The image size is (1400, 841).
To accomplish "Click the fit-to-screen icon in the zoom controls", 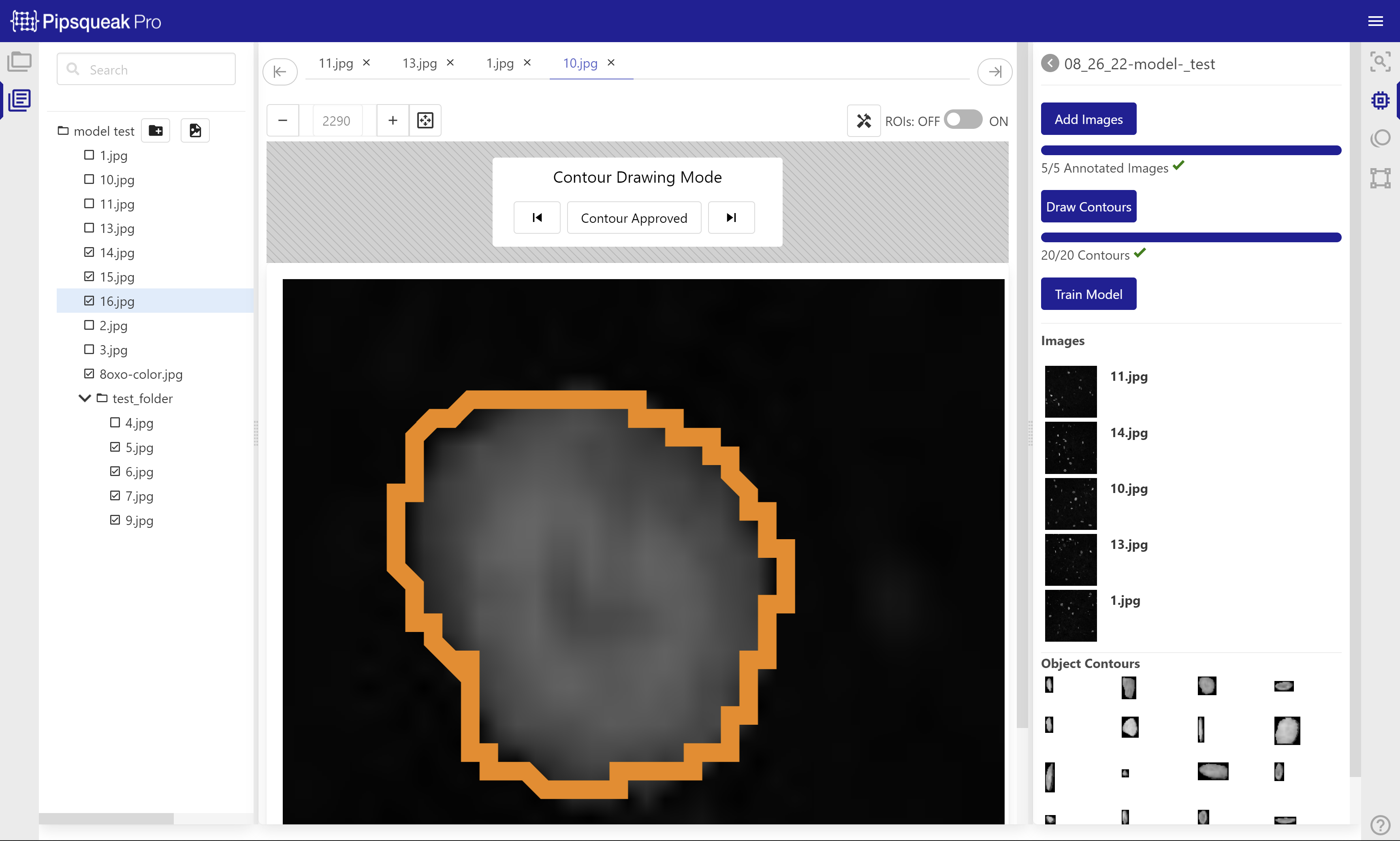I will (x=425, y=120).
